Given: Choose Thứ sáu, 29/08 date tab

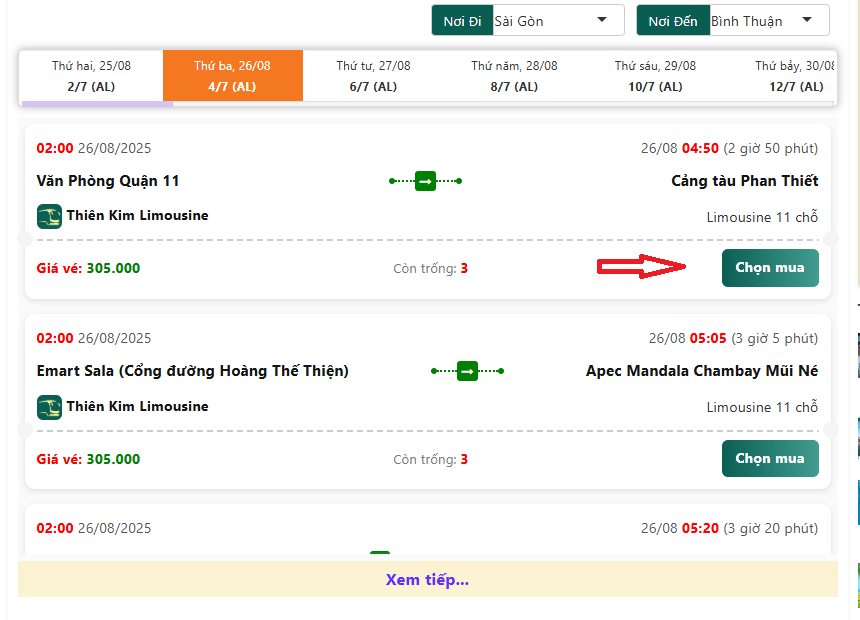Looking at the screenshot, I should (x=655, y=76).
